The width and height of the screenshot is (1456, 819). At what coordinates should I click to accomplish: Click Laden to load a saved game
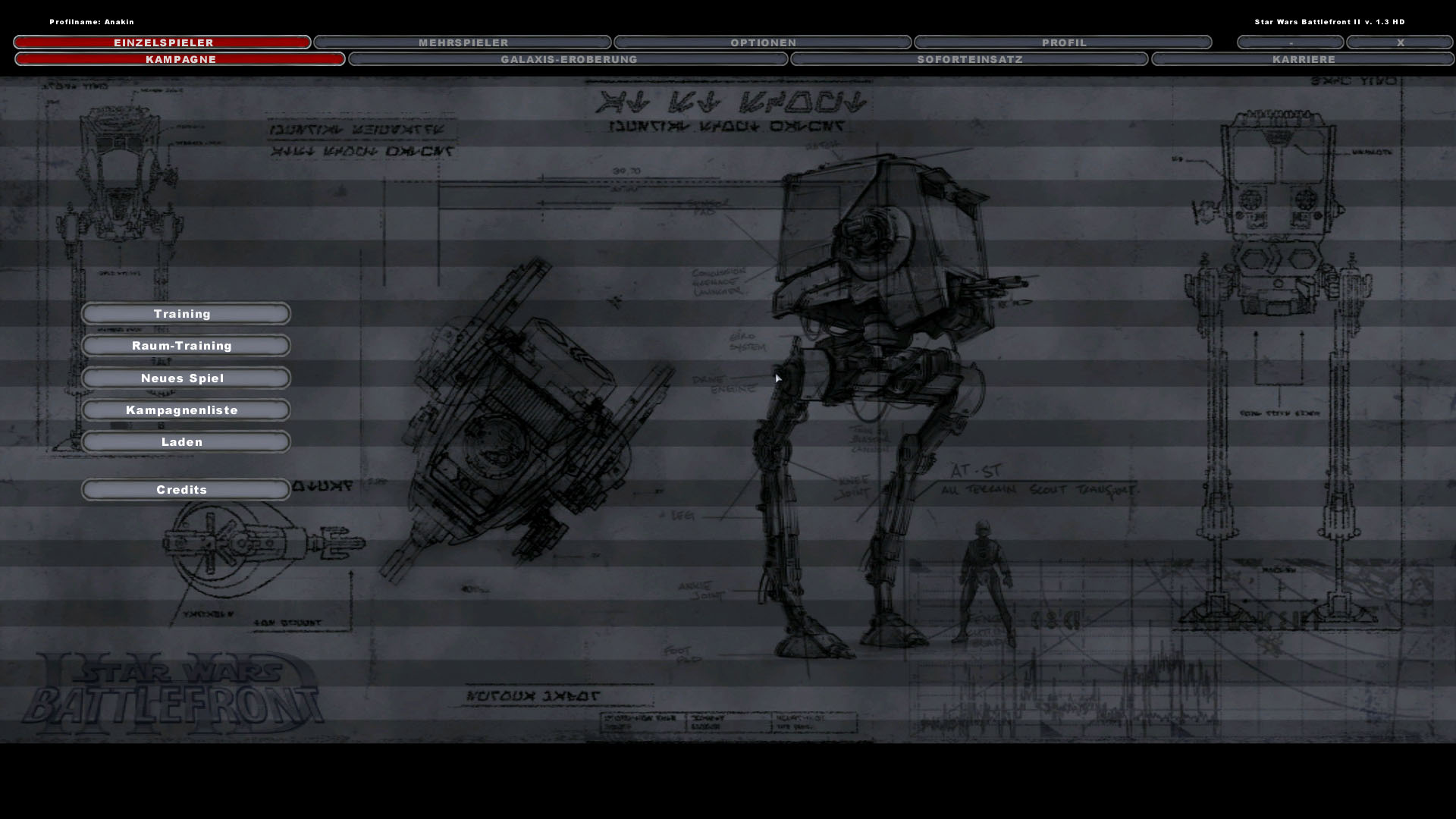[186, 442]
